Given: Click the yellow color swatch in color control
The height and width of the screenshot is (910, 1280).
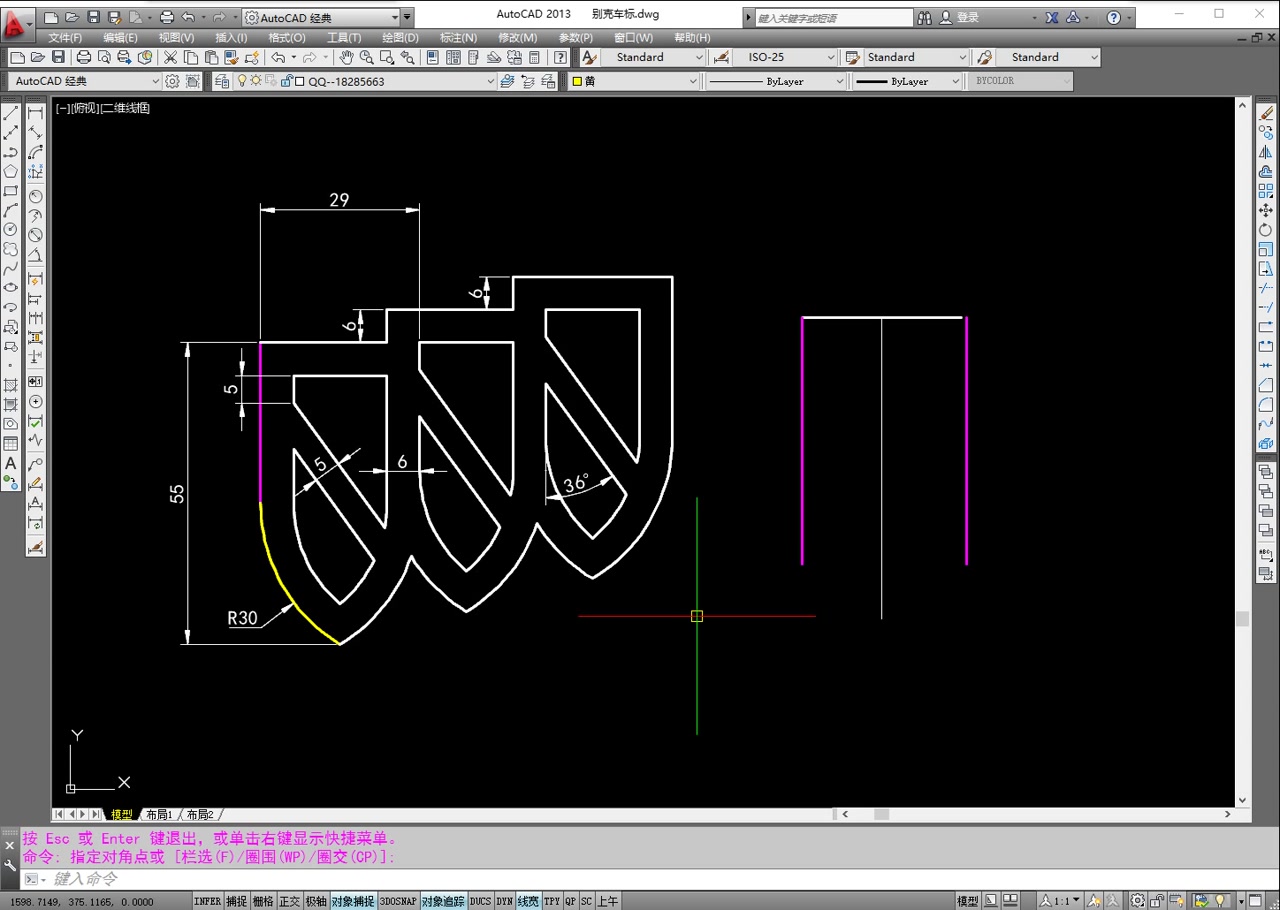Looking at the screenshot, I should 577,81.
